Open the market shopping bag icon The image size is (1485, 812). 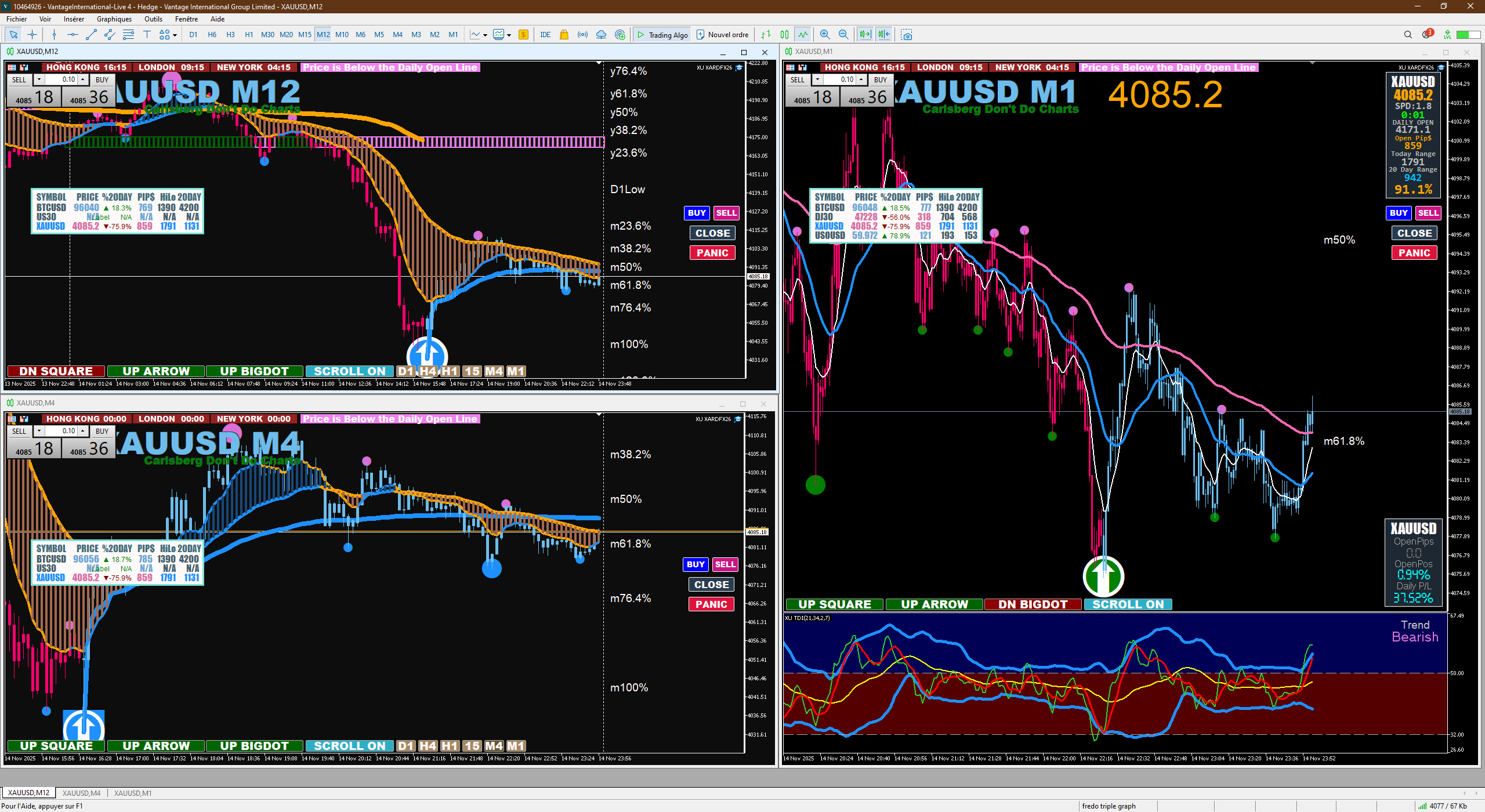pyautogui.click(x=564, y=35)
